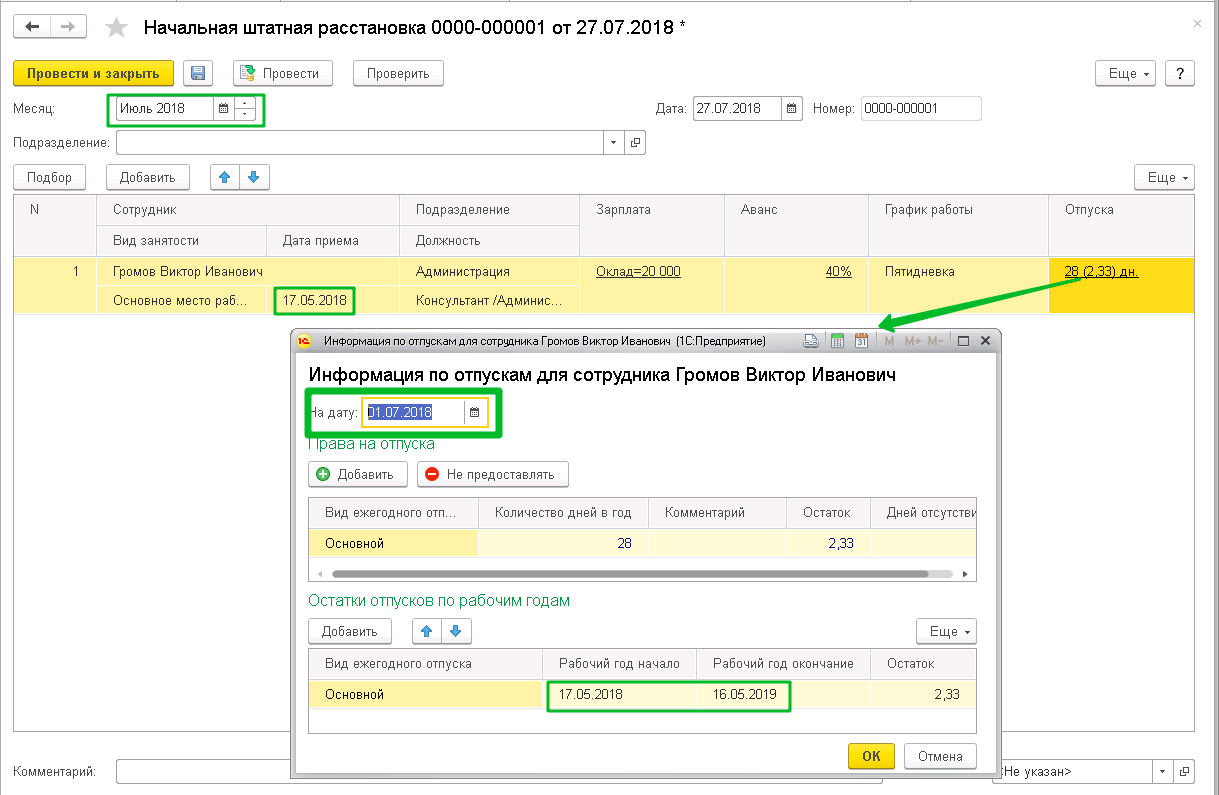The image size is (1219, 795).
Task: Click the Номер input field
Action: click(x=921, y=108)
